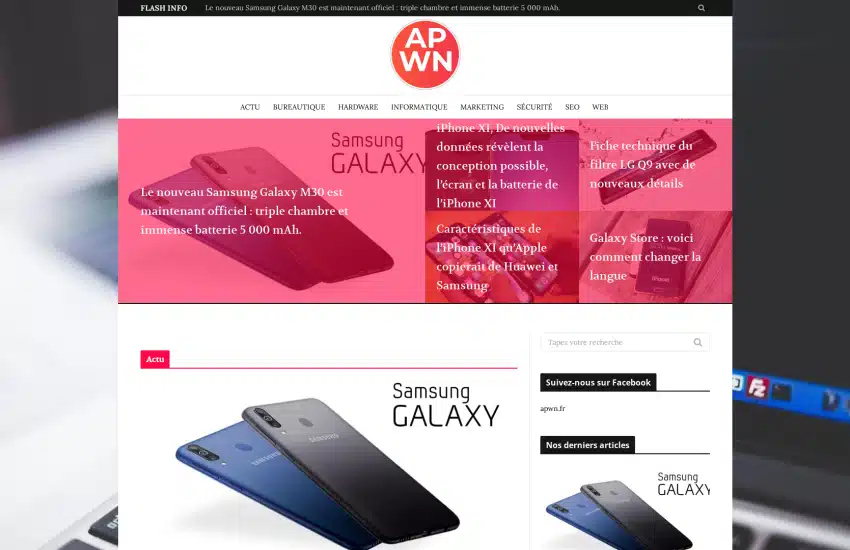Focus the Tapez votre recherche field
Image resolution: width=850 pixels, height=550 pixels.
click(x=618, y=342)
